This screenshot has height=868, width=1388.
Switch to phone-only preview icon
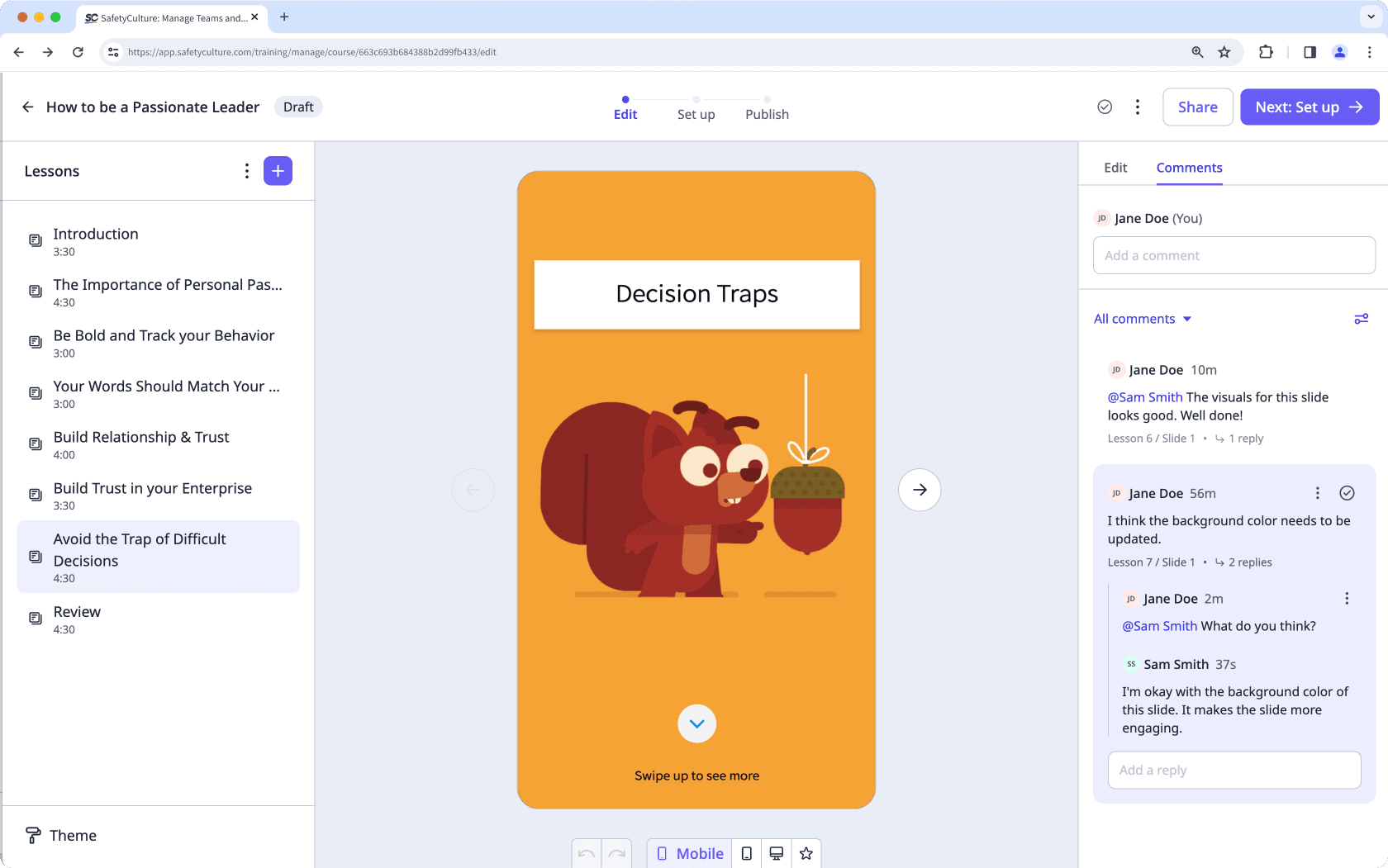point(746,853)
